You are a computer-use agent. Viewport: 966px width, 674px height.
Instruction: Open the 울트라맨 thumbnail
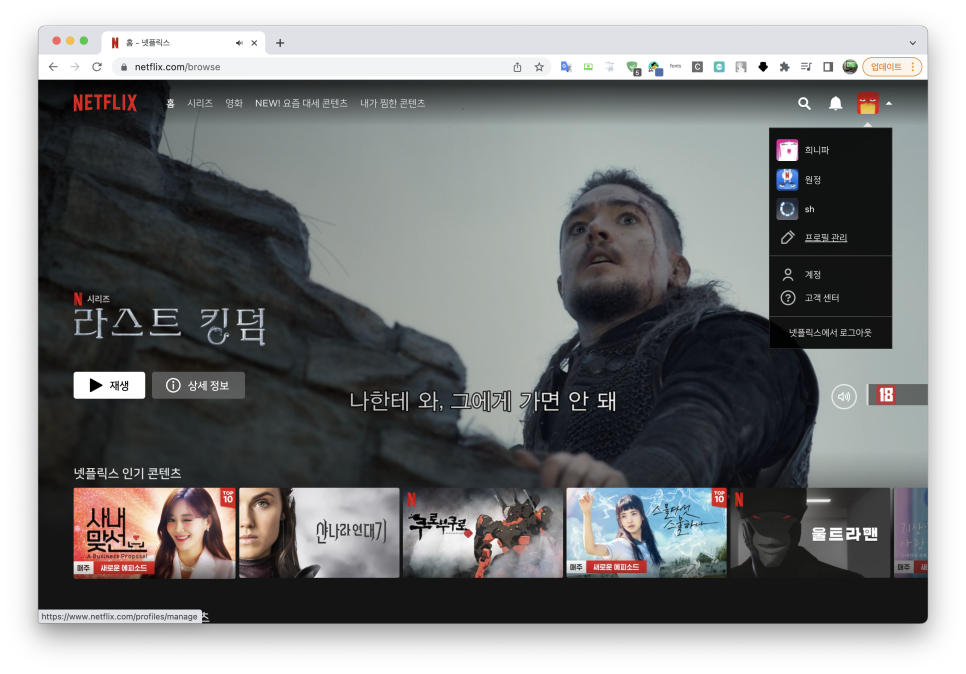(810, 533)
